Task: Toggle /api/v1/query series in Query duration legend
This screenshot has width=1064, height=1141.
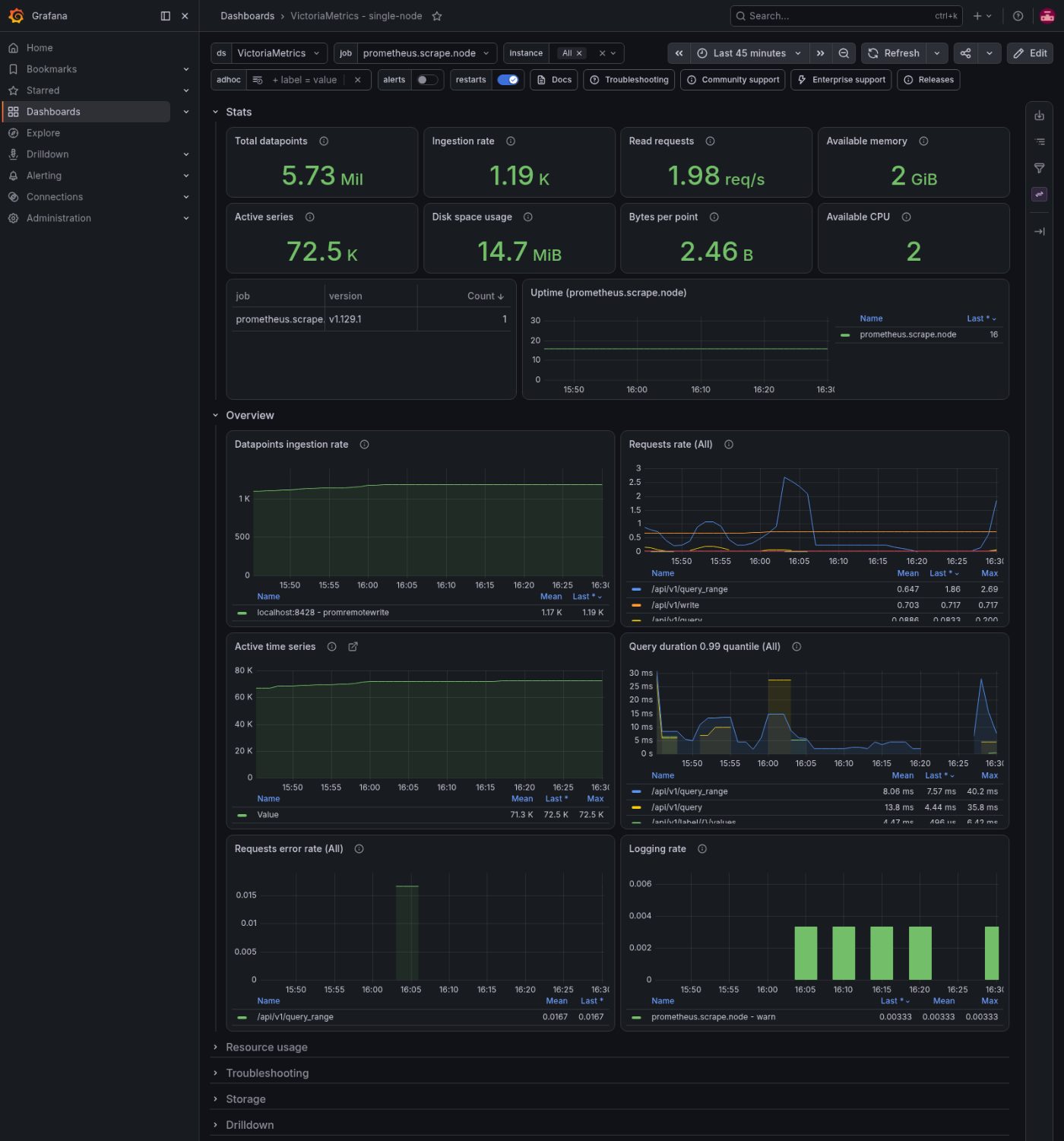Action: click(676, 808)
